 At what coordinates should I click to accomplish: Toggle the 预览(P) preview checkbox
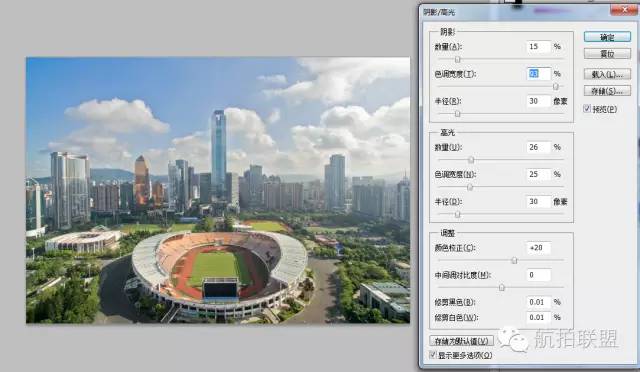coord(587,109)
